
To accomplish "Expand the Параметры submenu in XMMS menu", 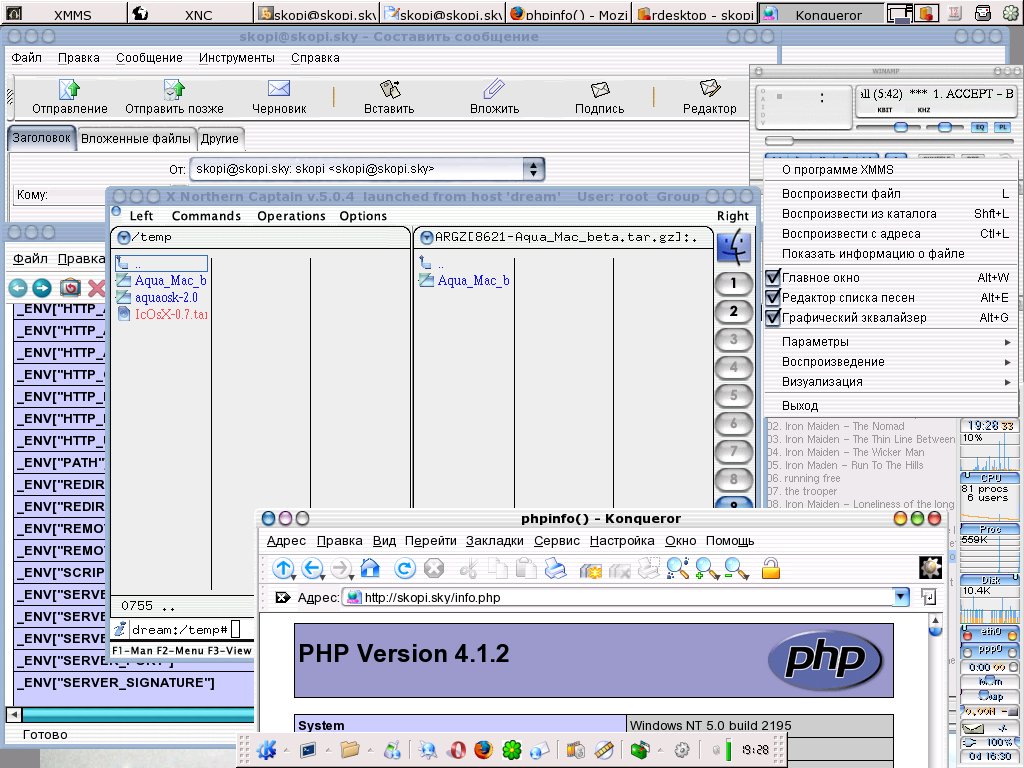I will [x=890, y=342].
